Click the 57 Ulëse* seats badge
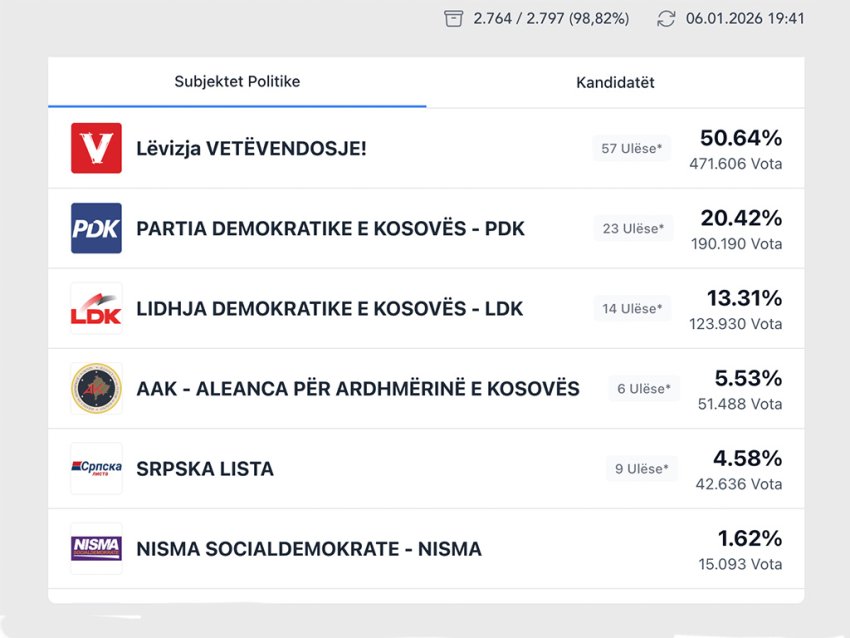This screenshot has height=638, width=850. 631,149
